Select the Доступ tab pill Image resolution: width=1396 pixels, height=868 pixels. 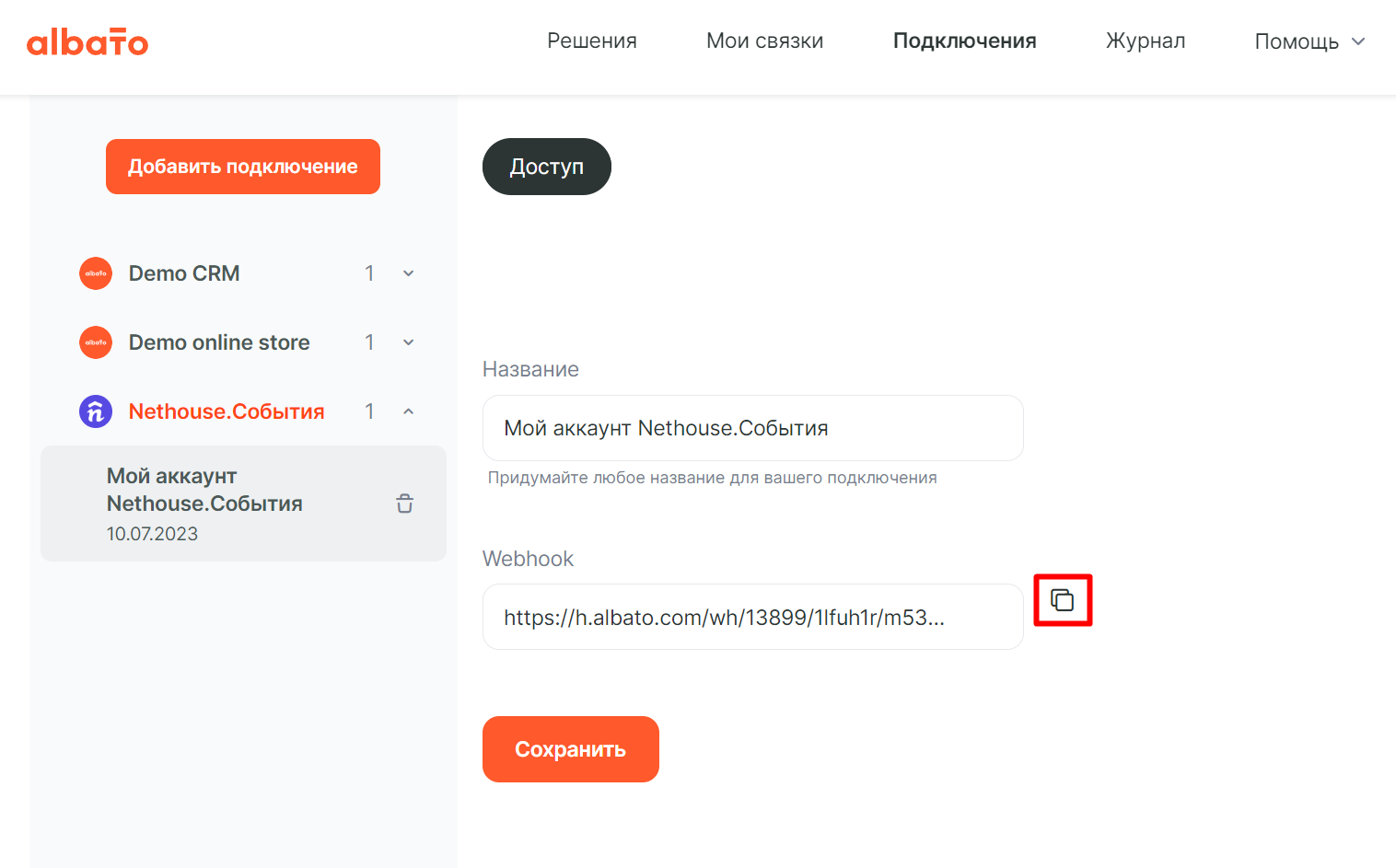click(x=547, y=167)
